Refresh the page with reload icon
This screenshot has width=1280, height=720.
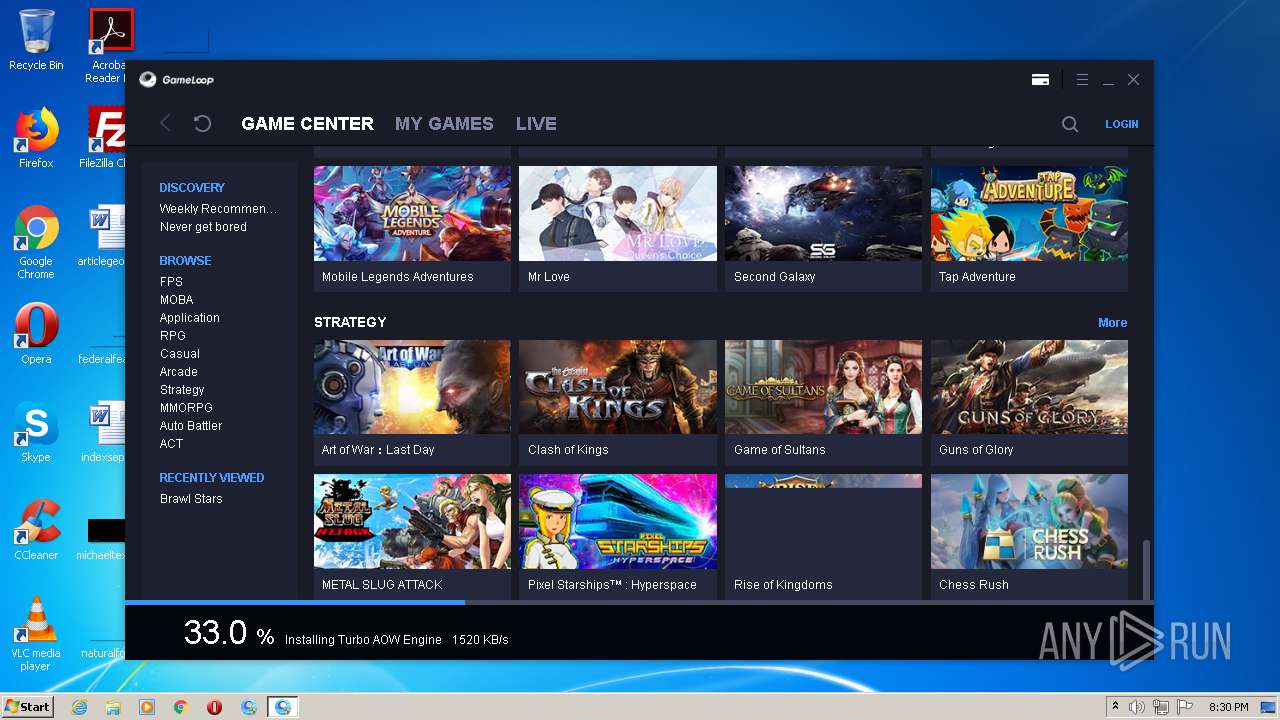click(x=202, y=123)
